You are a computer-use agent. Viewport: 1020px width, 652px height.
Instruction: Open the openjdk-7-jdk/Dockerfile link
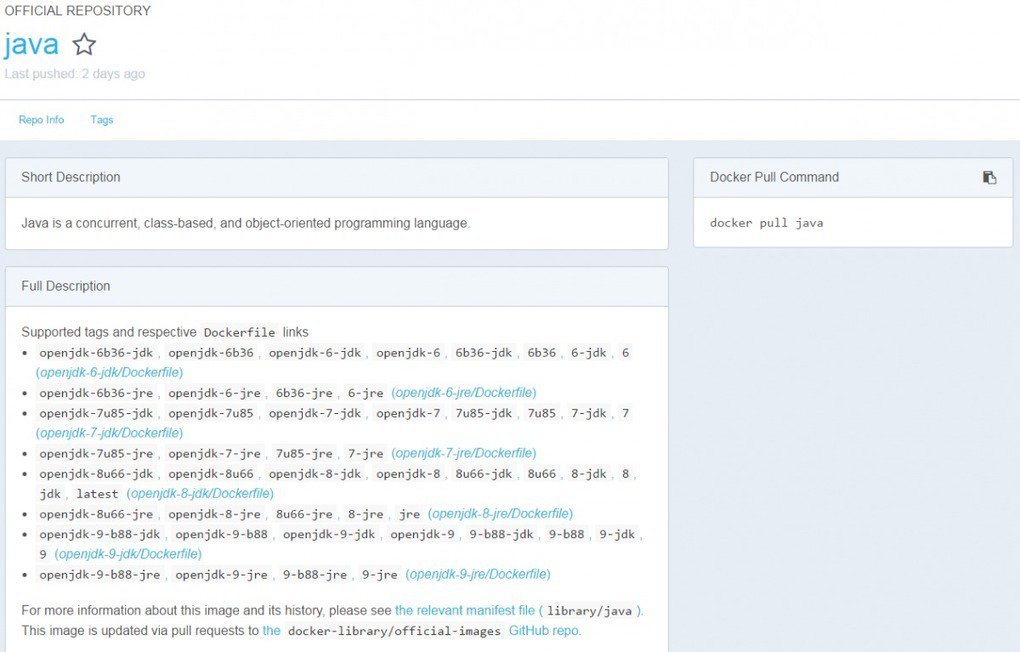point(110,433)
